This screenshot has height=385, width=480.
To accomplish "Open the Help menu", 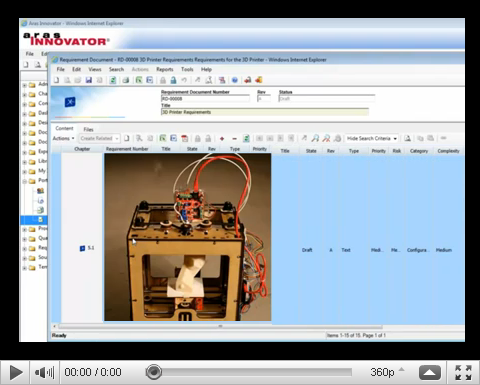I will pyautogui.click(x=206, y=69).
